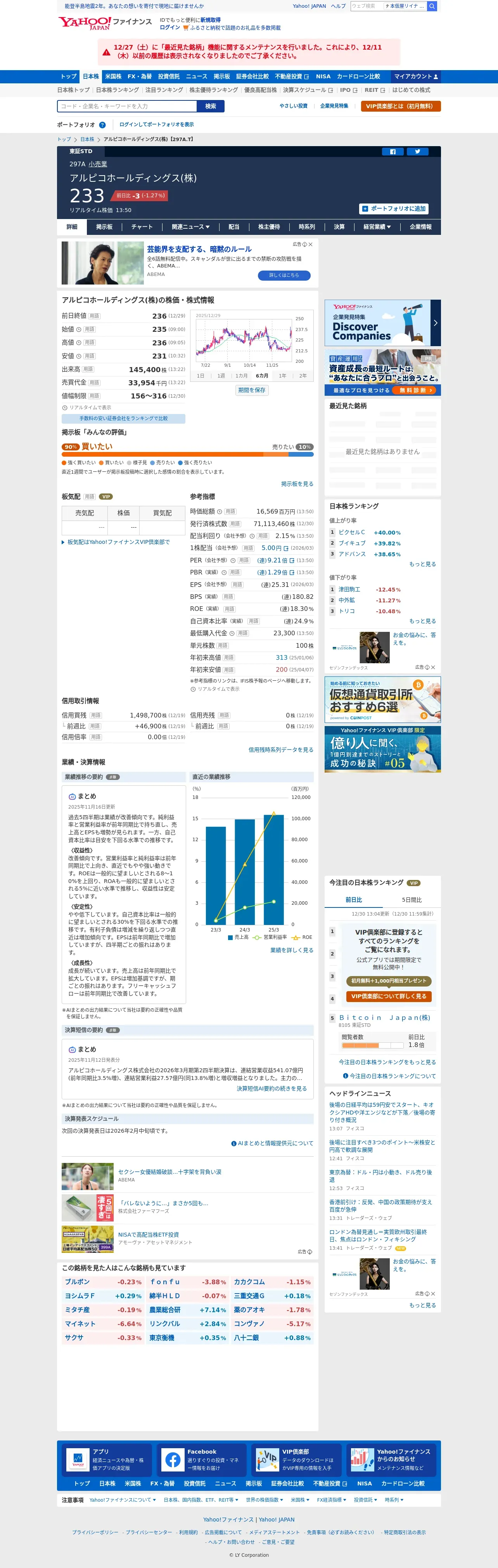Click the external link icon beside PER value
The width and height of the screenshot is (498, 1568).
(292, 561)
